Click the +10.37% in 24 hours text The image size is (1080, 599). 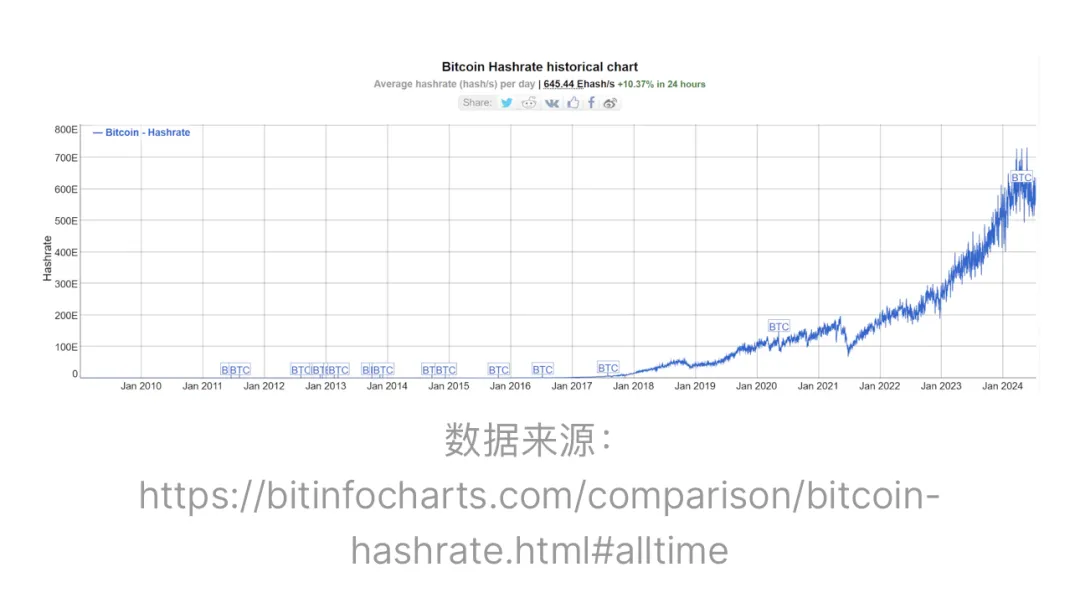pos(661,84)
